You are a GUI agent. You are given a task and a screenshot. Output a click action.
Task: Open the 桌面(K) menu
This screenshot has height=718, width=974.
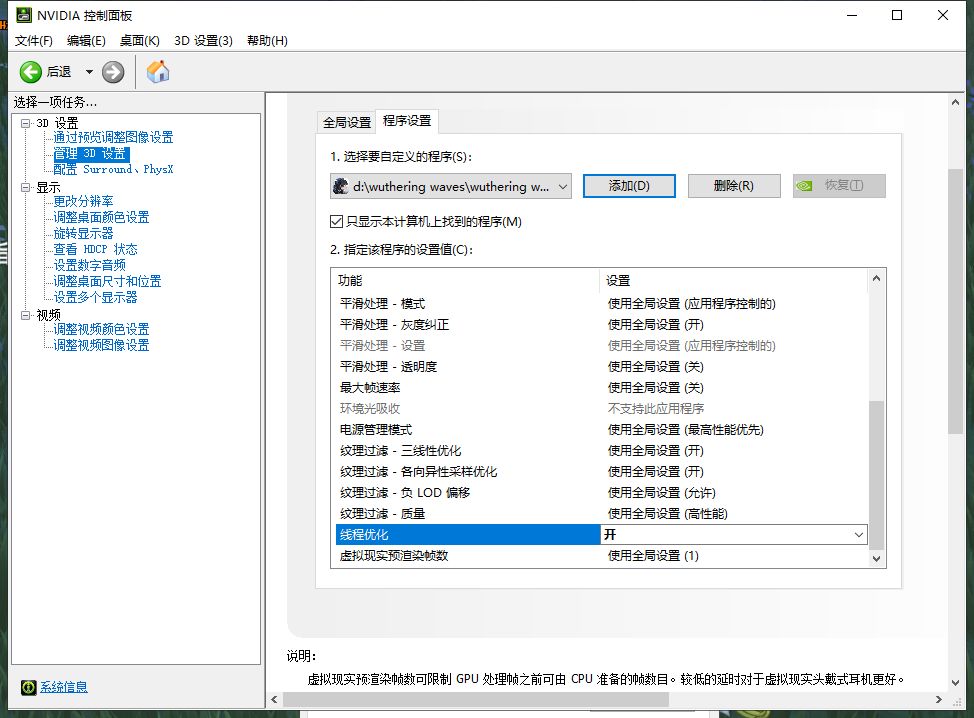click(x=140, y=40)
